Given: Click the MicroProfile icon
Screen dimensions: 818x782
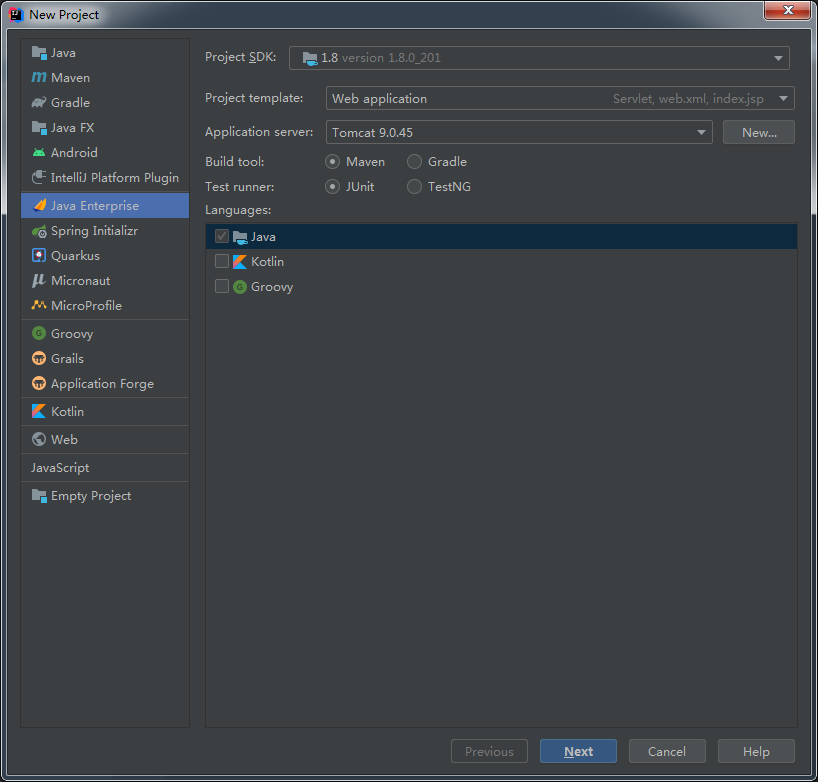Looking at the screenshot, I should 39,305.
